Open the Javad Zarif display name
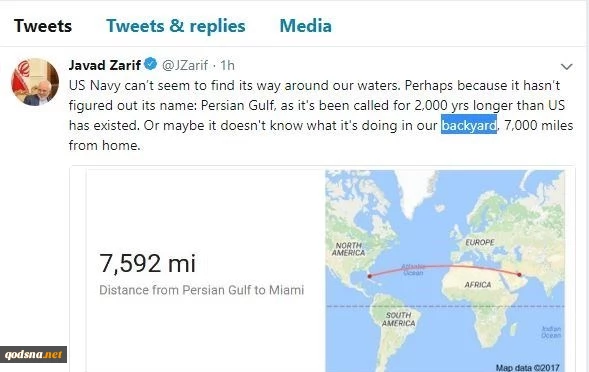 click(x=104, y=65)
